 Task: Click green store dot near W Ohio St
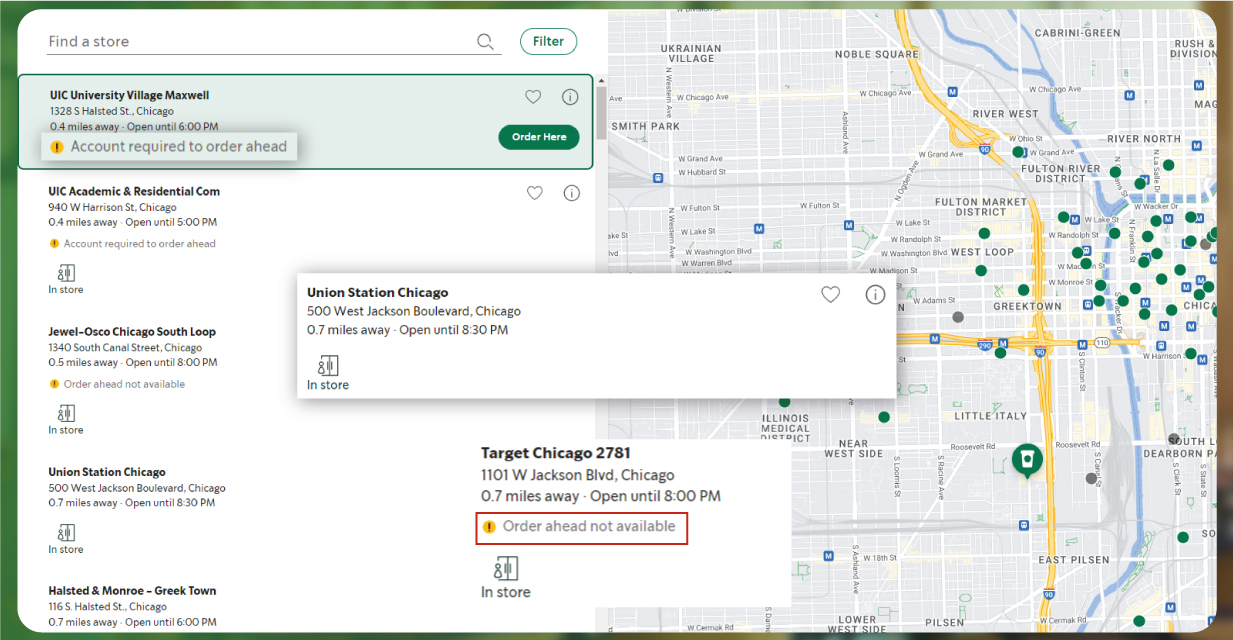pyautogui.click(x=1018, y=152)
